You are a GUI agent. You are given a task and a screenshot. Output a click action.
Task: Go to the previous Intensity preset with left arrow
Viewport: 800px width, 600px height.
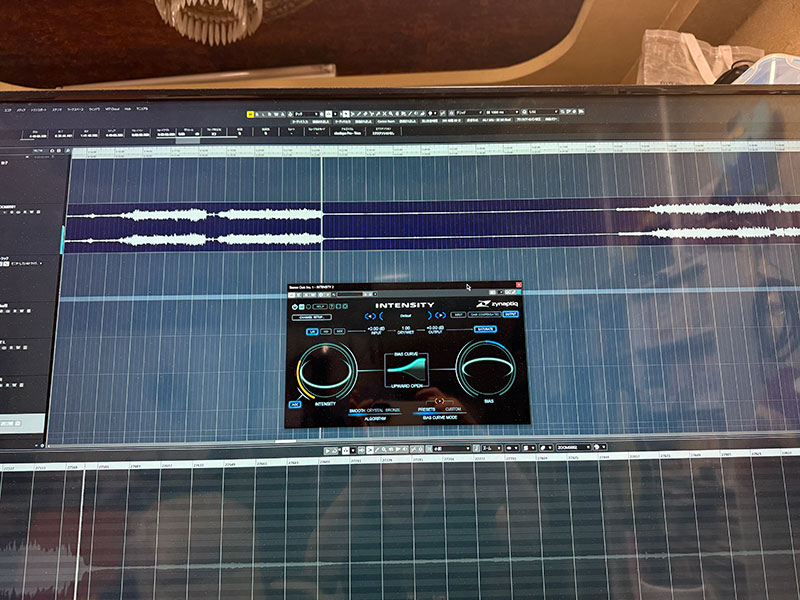370,316
